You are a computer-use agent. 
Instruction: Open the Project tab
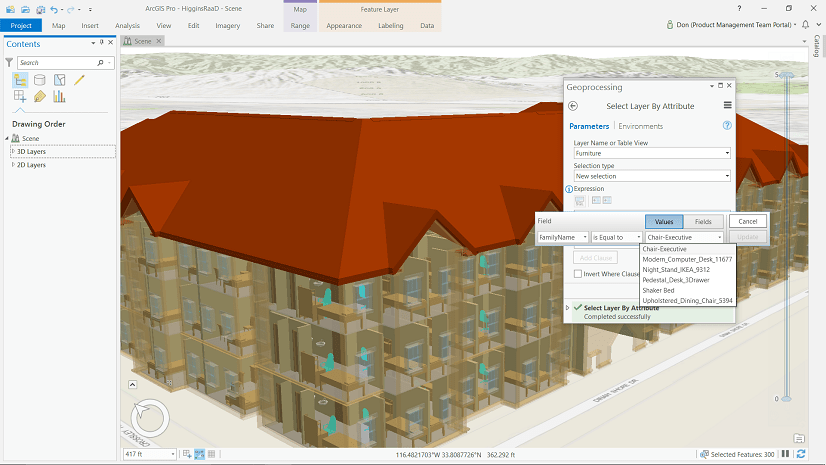21,25
